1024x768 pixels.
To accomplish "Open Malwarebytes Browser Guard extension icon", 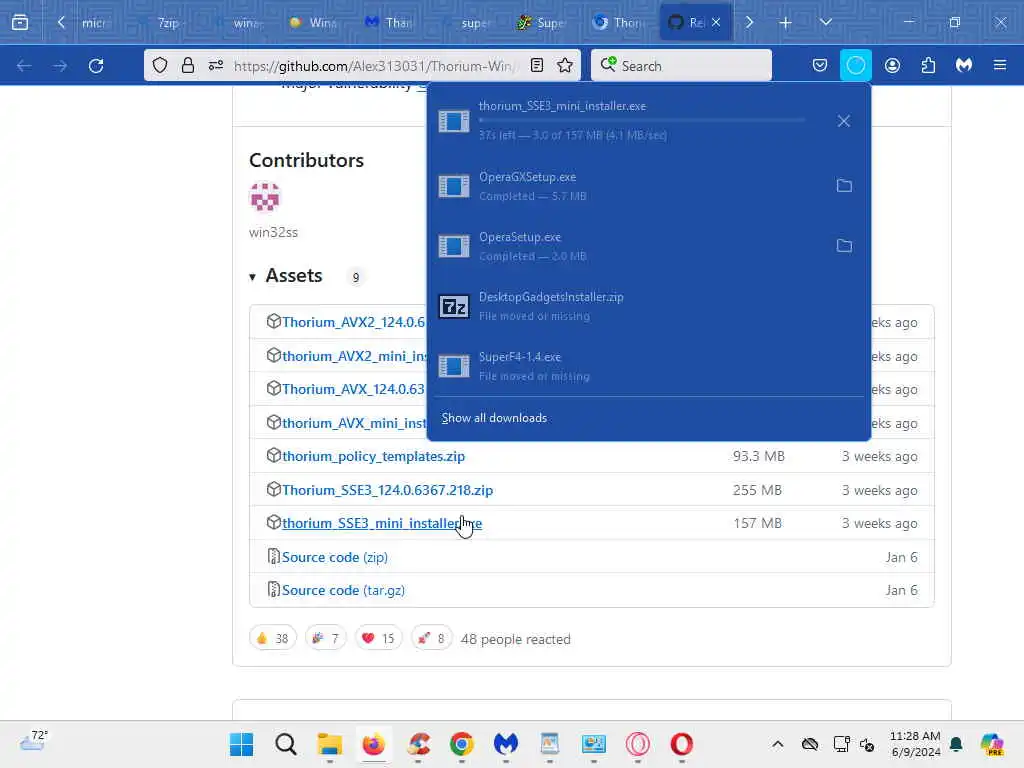I will point(964,65).
